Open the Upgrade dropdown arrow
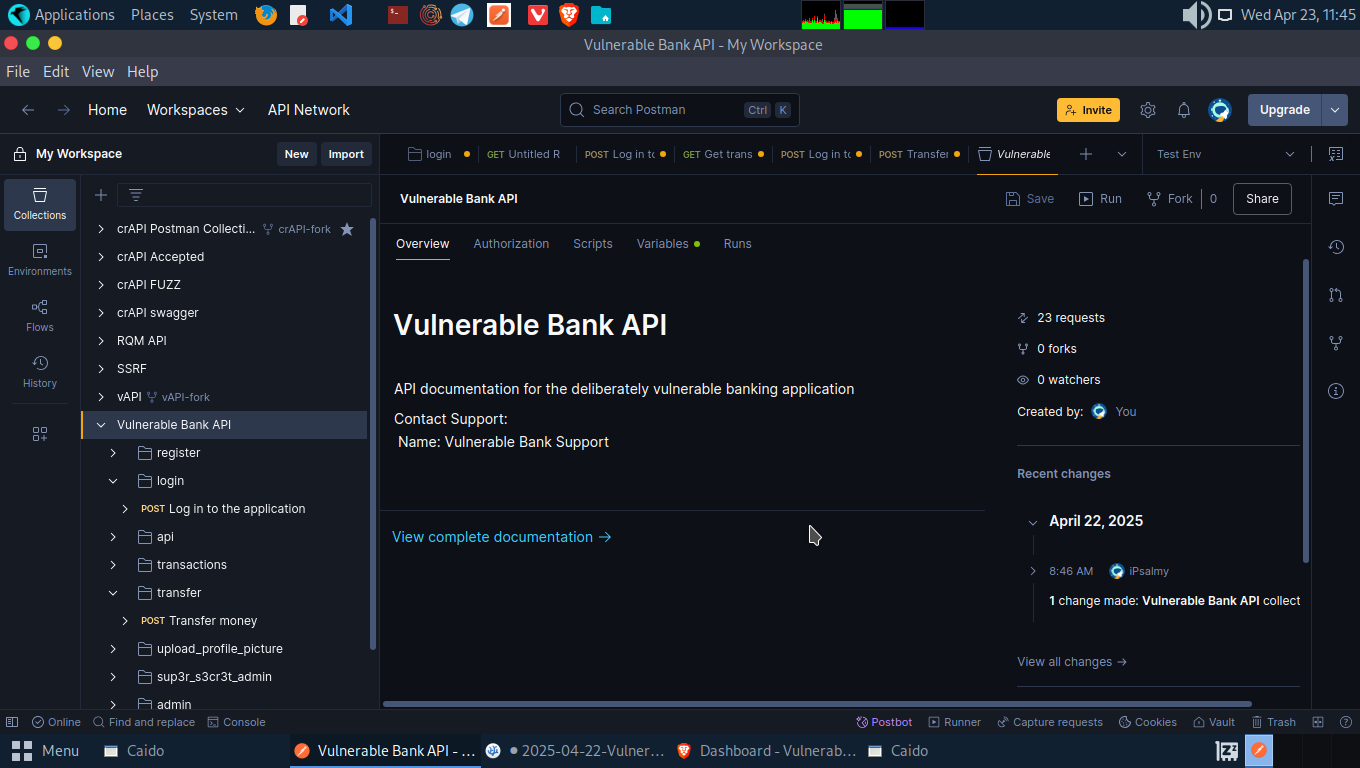Screen dimensions: 1360x768 [1335, 110]
